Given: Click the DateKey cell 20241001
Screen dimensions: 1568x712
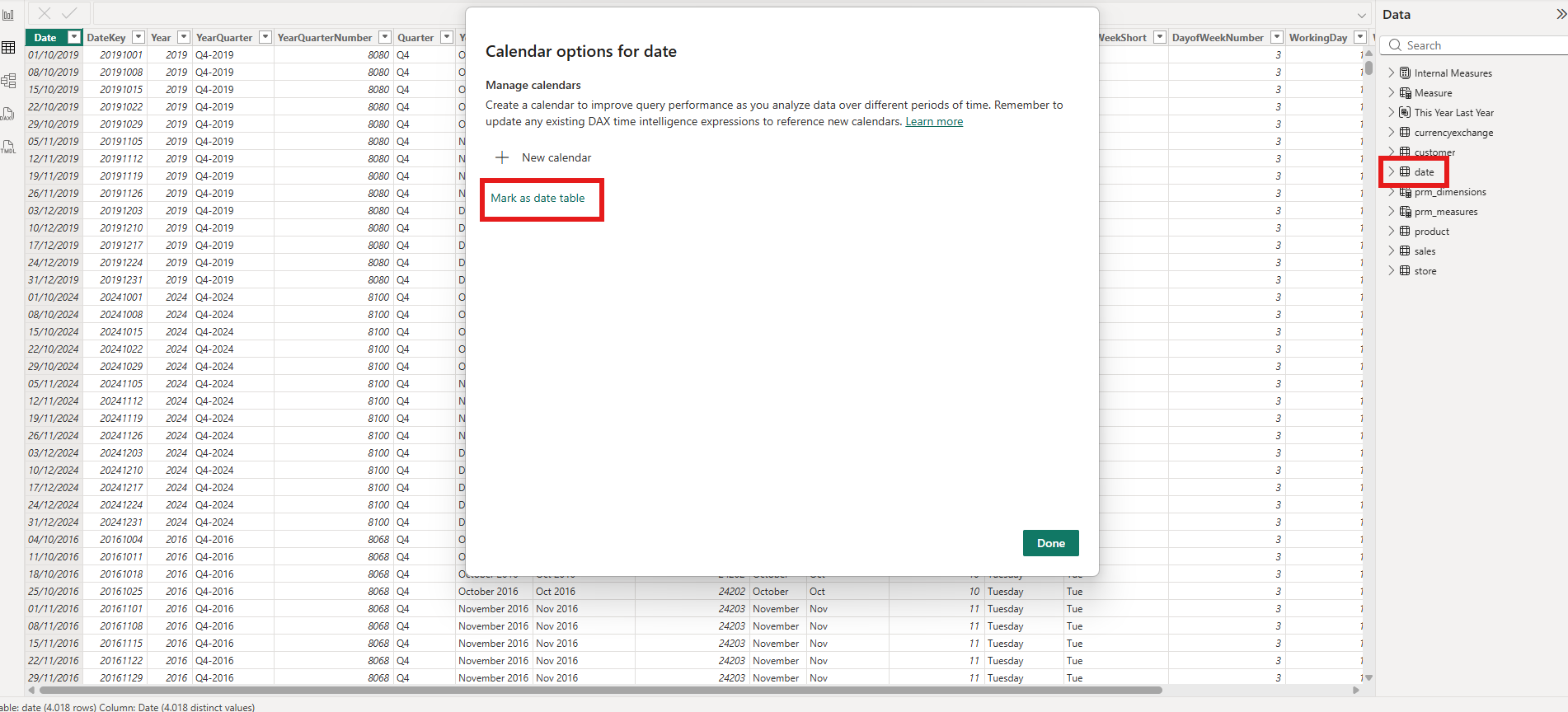Looking at the screenshot, I should [121, 297].
